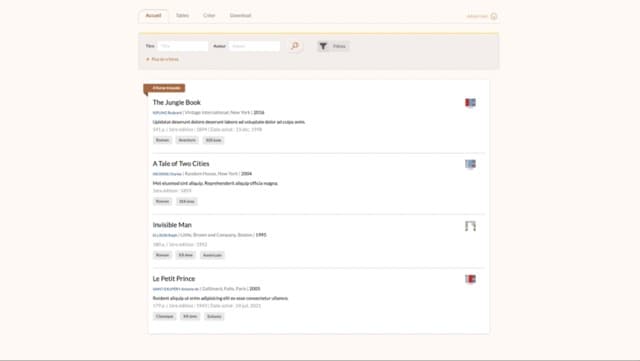The image size is (640, 361).
Task: Open the Accueil tab
Action: coord(153,16)
